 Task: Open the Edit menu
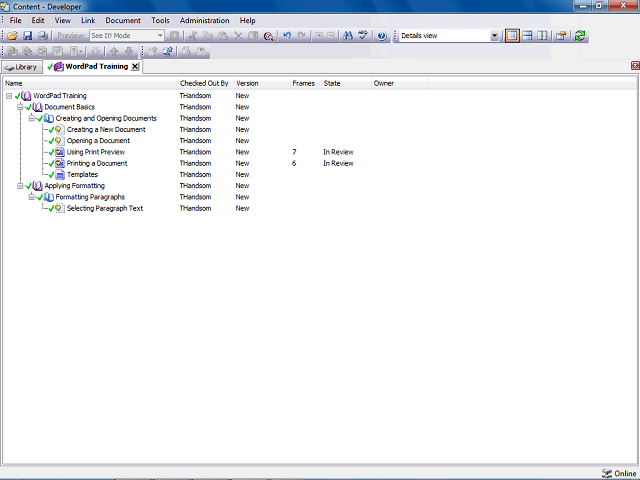coord(38,20)
